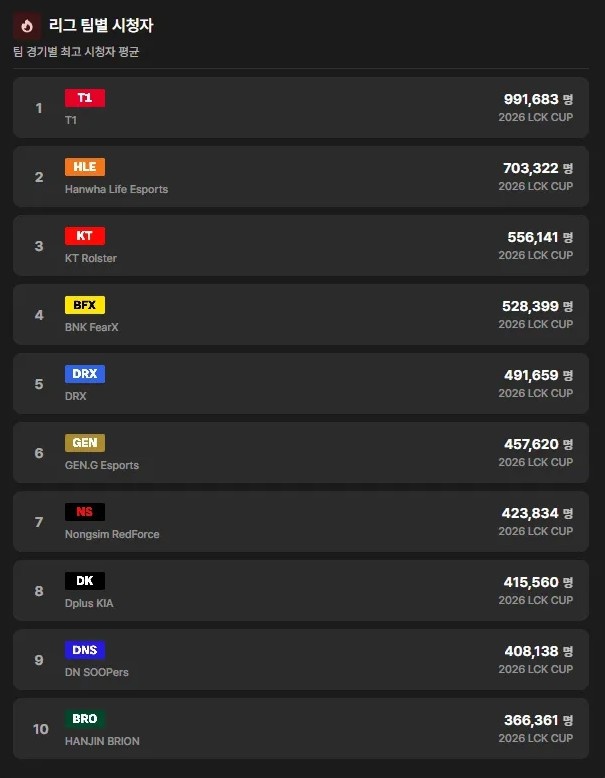This screenshot has width=605, height=778.
Task: Select the blue DRX team badge
Action: point(85,374)
